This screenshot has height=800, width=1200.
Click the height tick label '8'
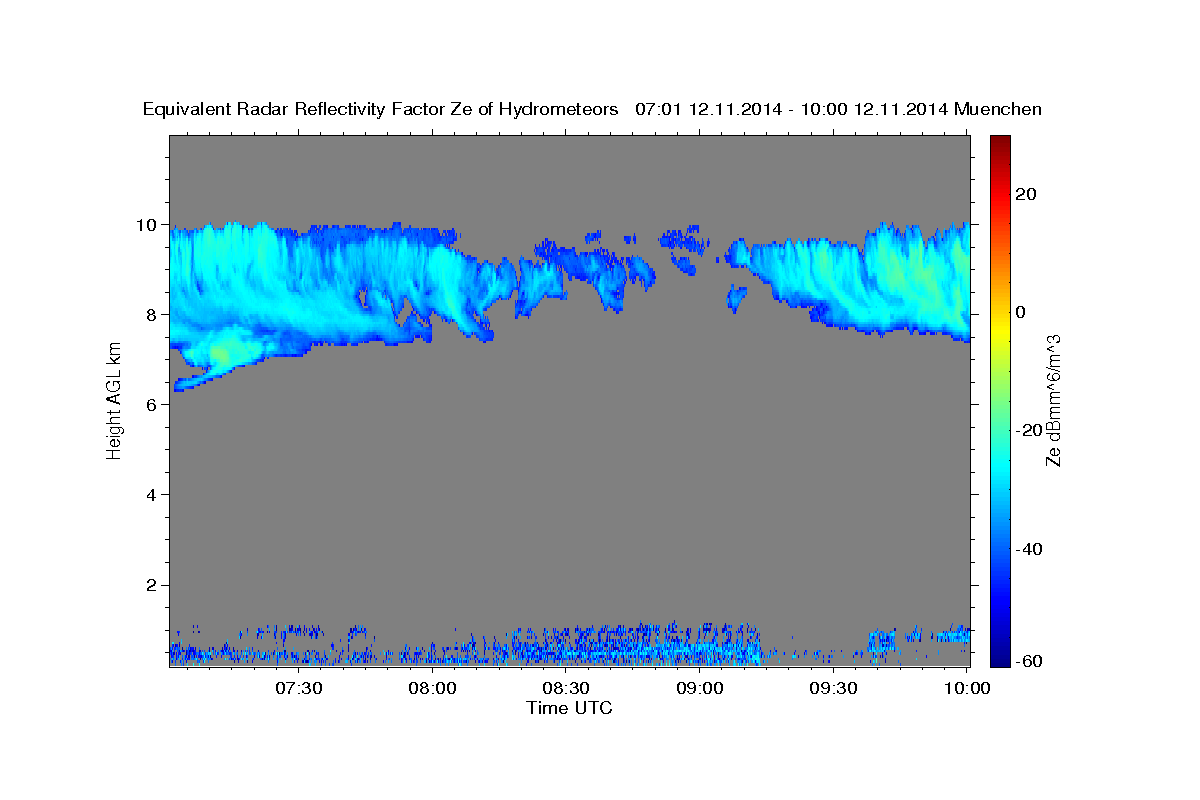click(x=152, y=315)
